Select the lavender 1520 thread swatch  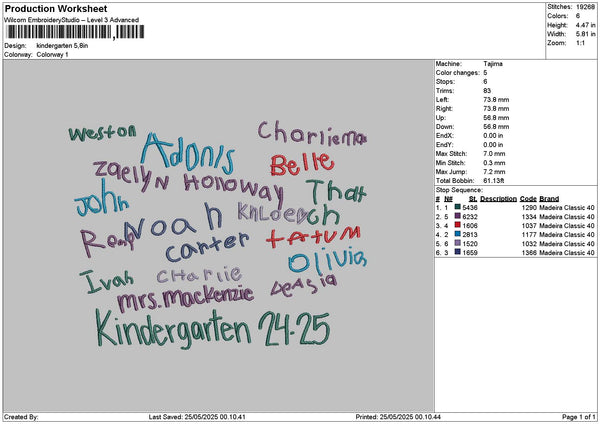(x=457, y=243)
